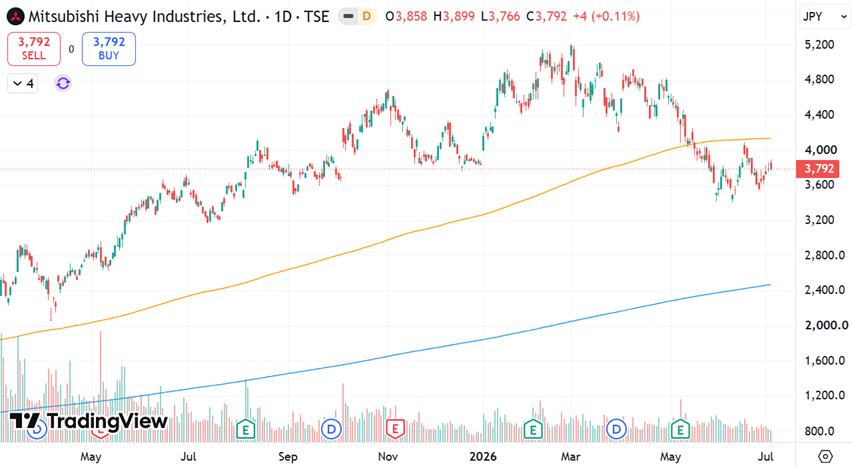Click the orange D delayed-data badge
This screenshot has height=466, width=852.
(x=367, y=17)
